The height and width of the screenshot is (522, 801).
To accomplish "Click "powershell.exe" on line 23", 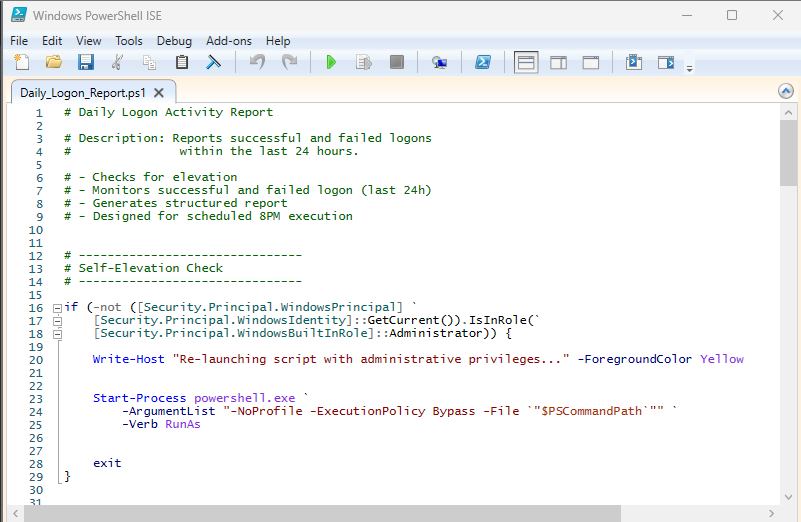I will (245, 398).
